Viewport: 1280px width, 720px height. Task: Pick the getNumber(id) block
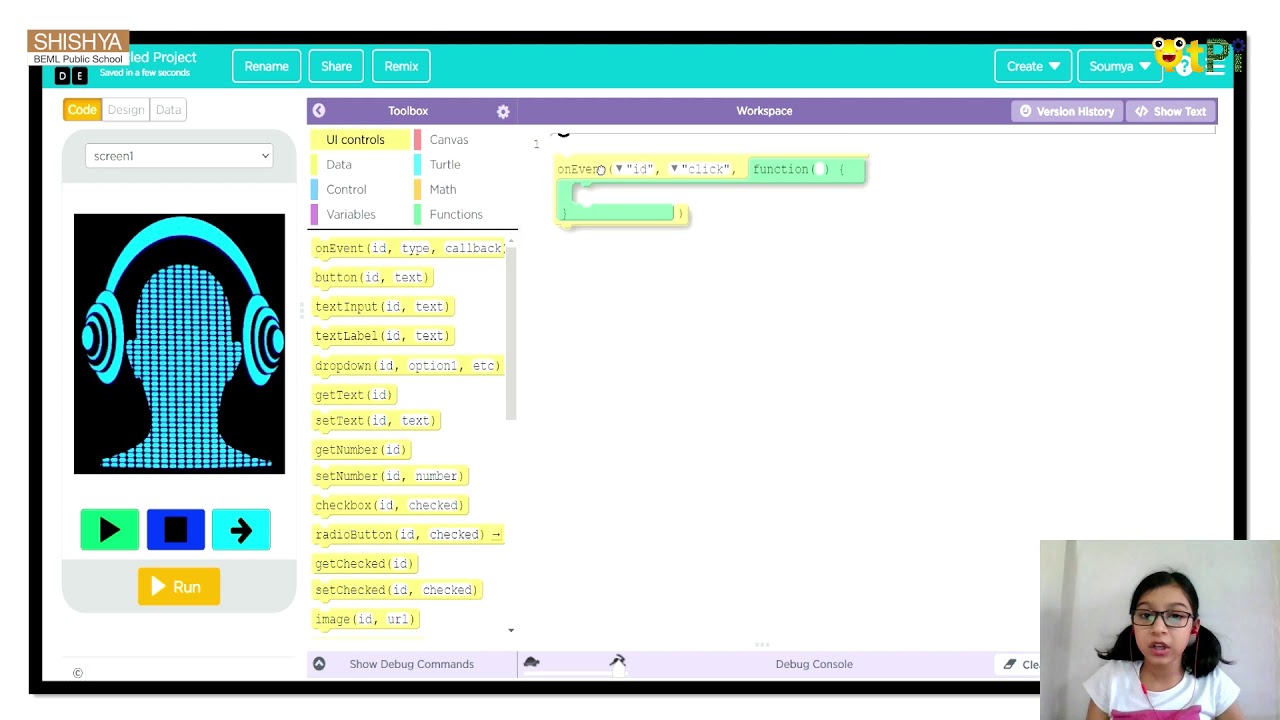360,450
